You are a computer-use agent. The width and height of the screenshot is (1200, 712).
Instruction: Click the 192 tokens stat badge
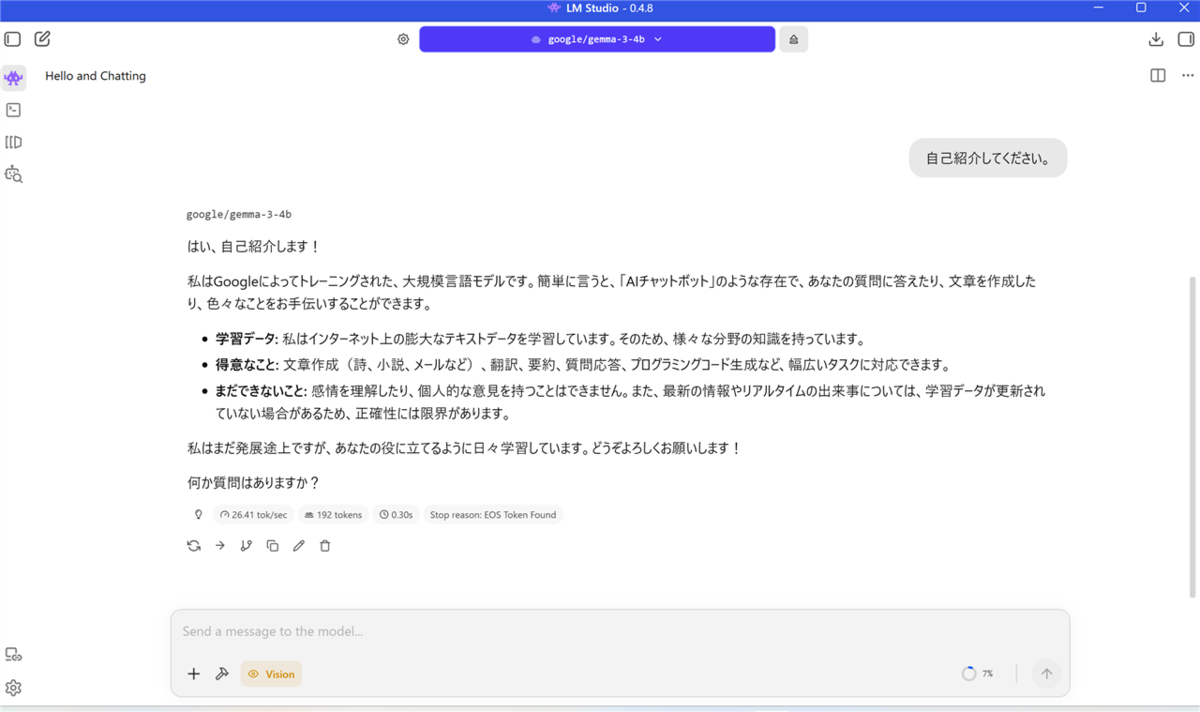tap(333, 515)
